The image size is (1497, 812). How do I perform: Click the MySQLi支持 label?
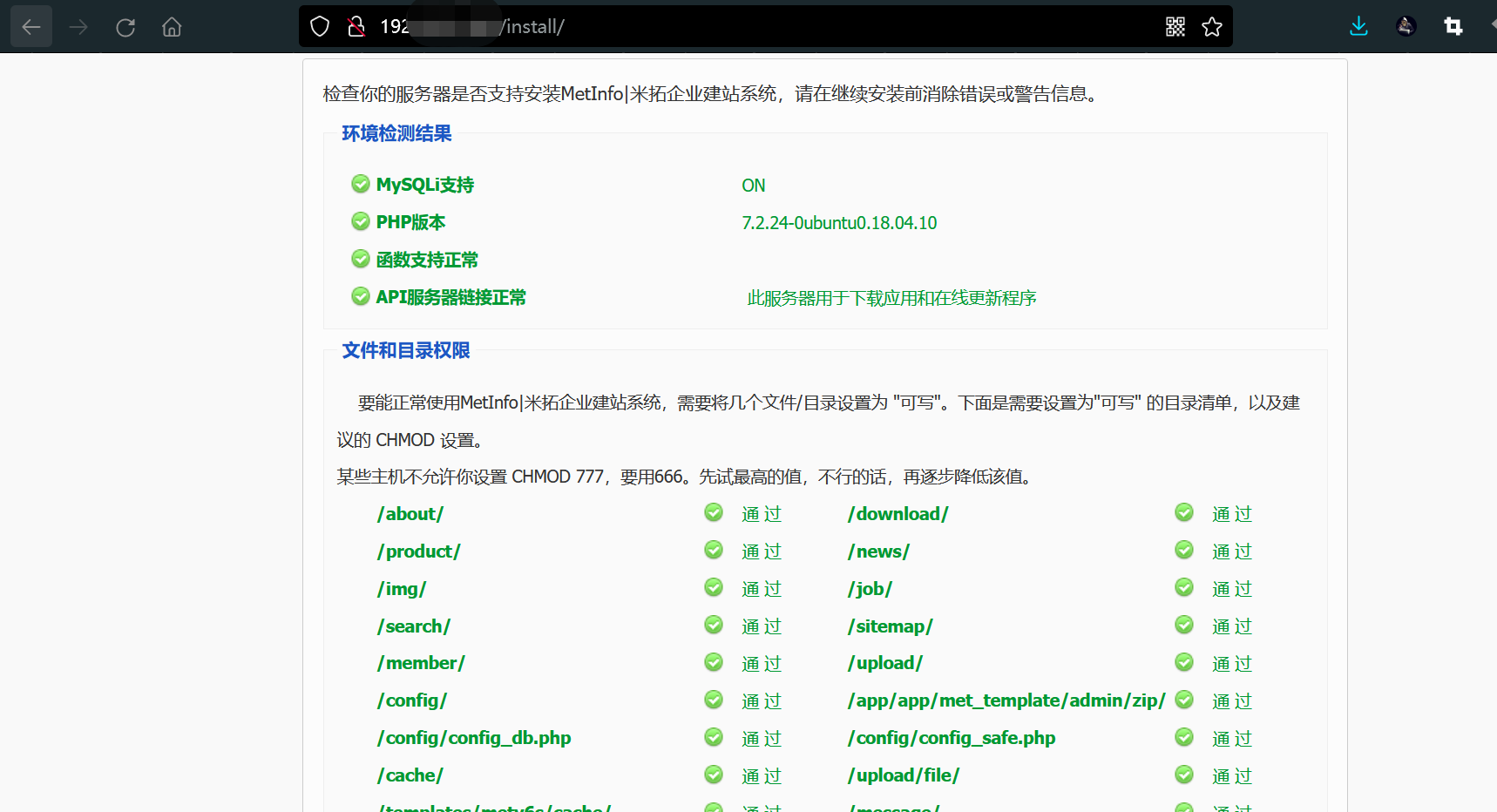point(425,185)
